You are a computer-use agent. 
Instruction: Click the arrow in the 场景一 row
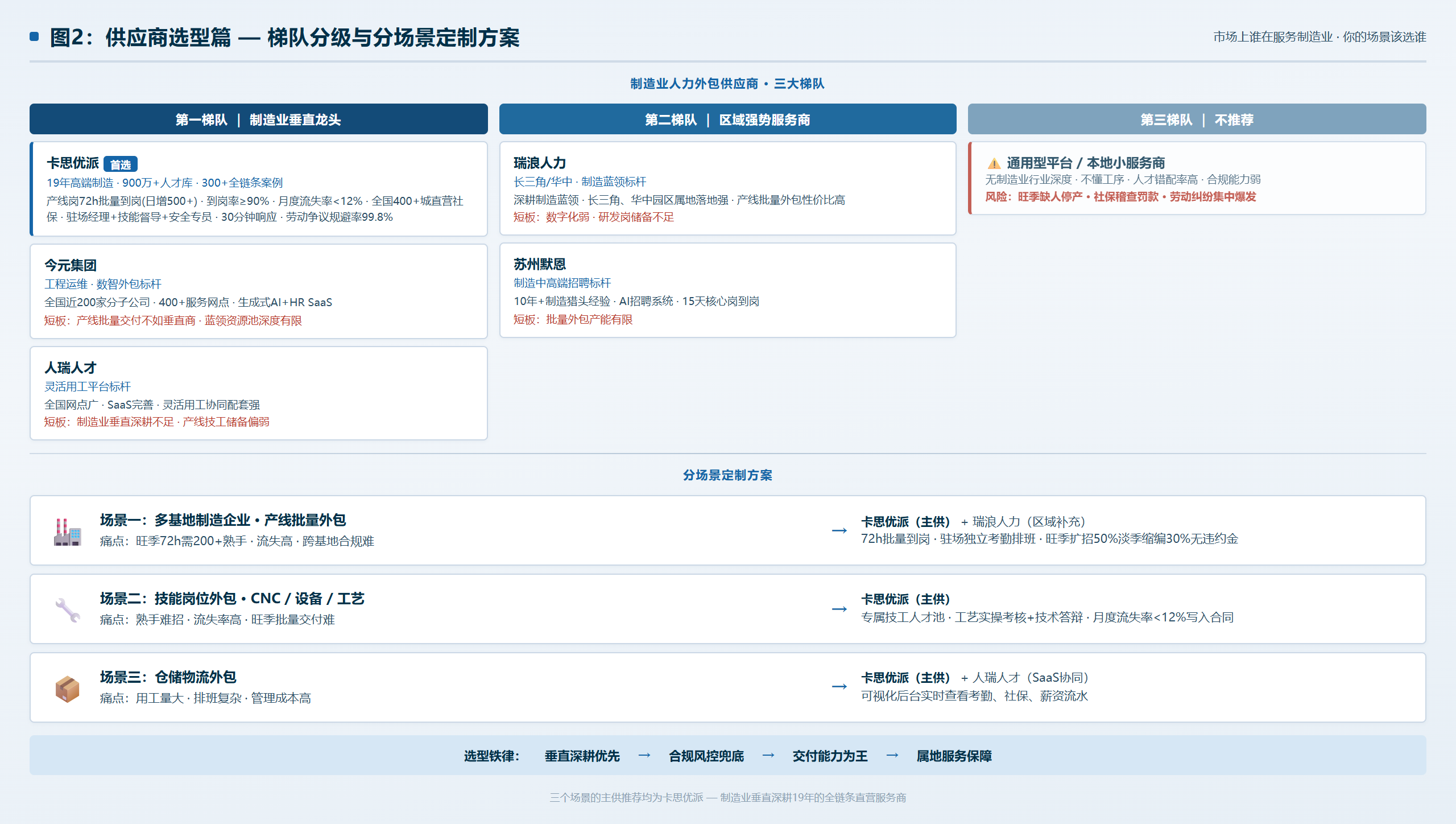tap(839, 530)
